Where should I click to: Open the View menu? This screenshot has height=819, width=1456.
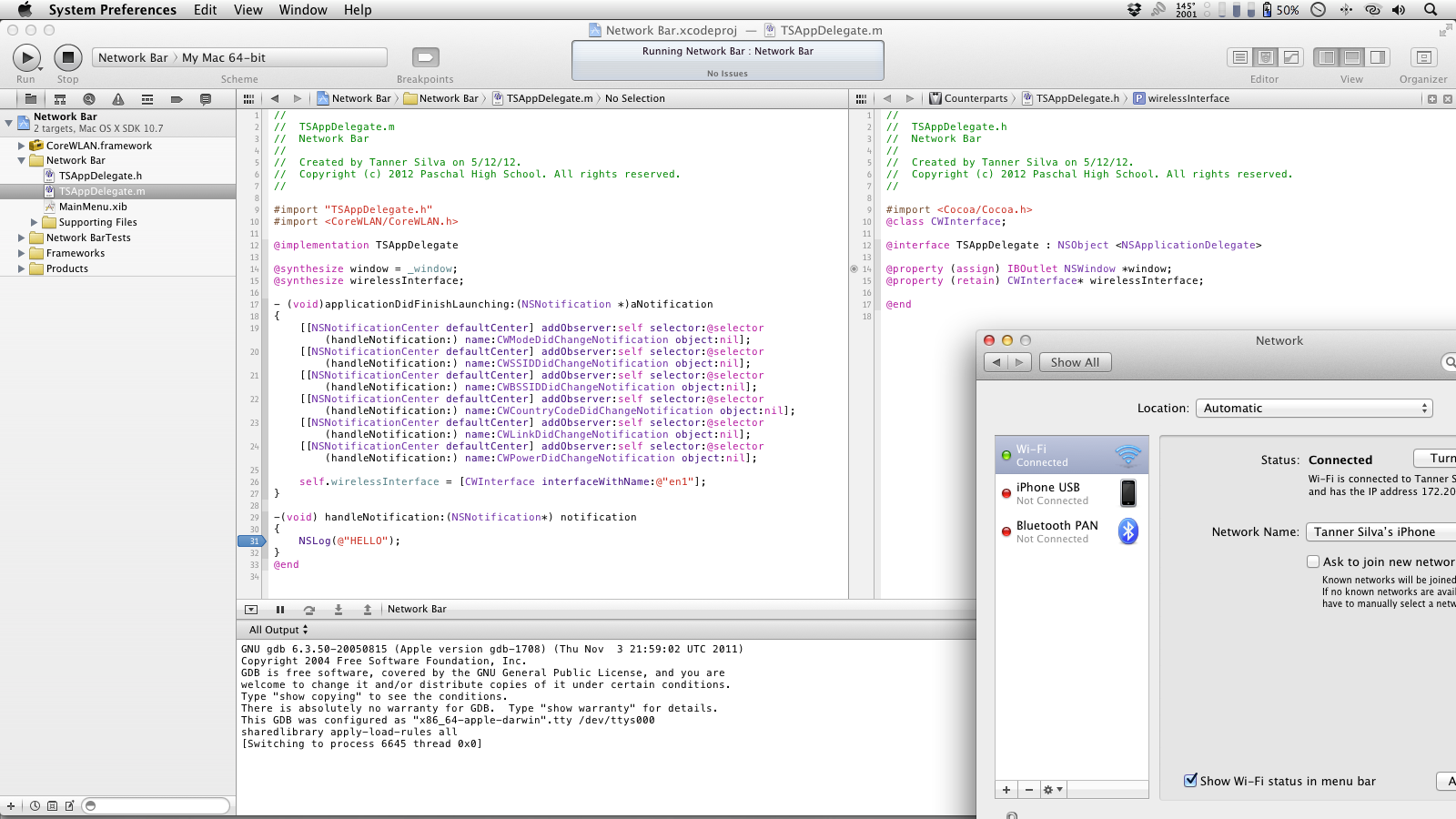coord(248,10)
